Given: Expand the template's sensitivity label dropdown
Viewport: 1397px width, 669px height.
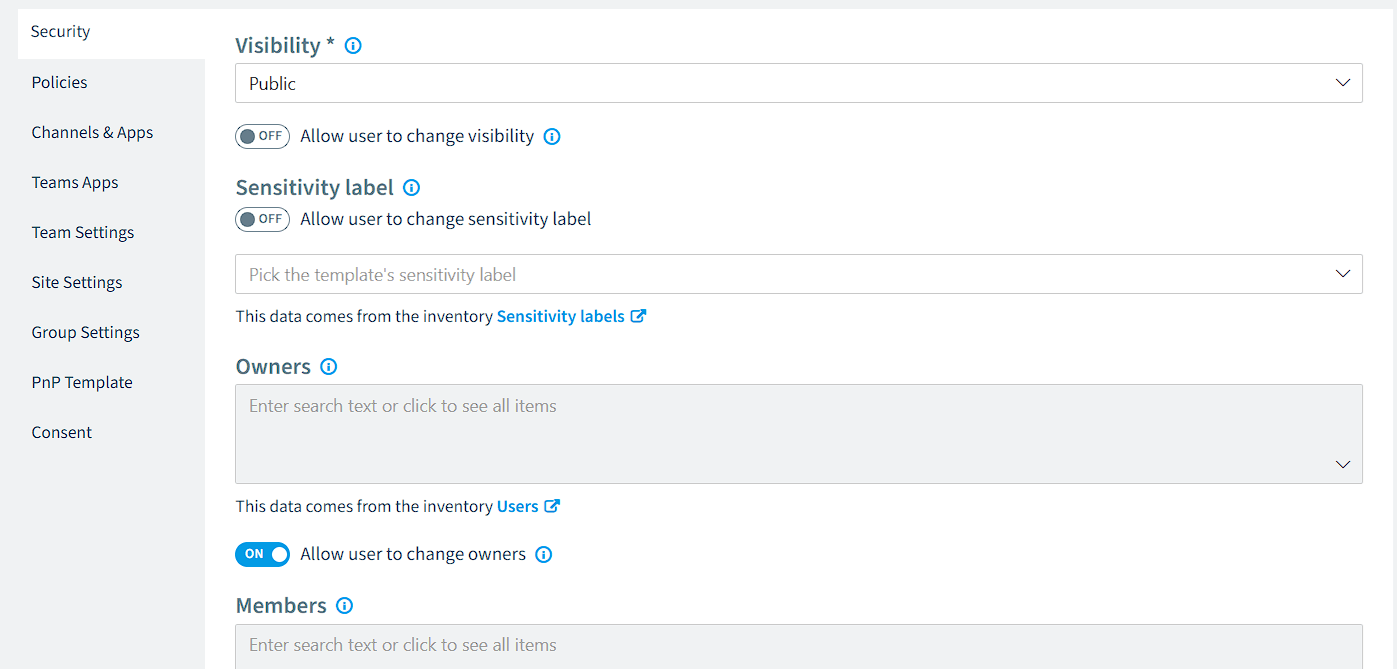Looking at the screenshot, I should click(x=798, y=274).
